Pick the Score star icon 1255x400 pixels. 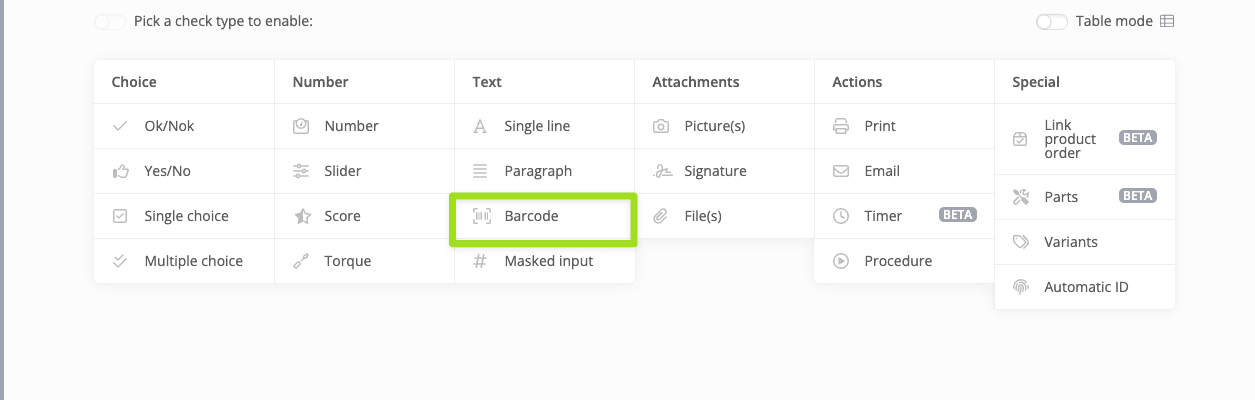click(x=301, y=216)
